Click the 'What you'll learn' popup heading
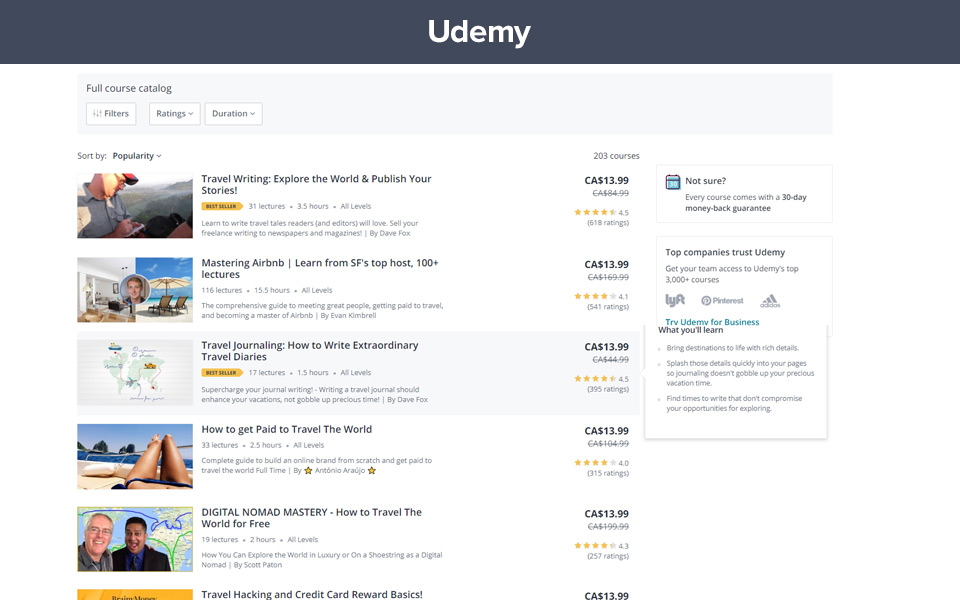This screenshot has height=600, width=960. pos(691,330)
